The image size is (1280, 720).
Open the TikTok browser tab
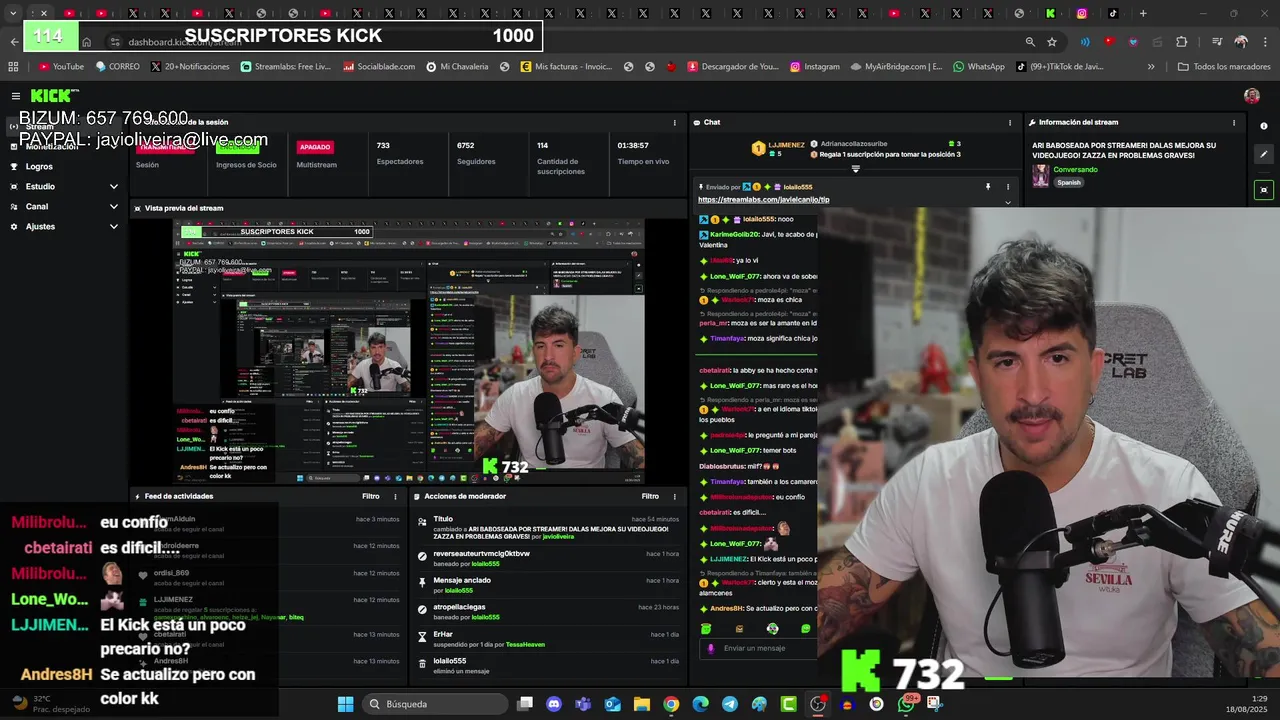pos(1113,14)
